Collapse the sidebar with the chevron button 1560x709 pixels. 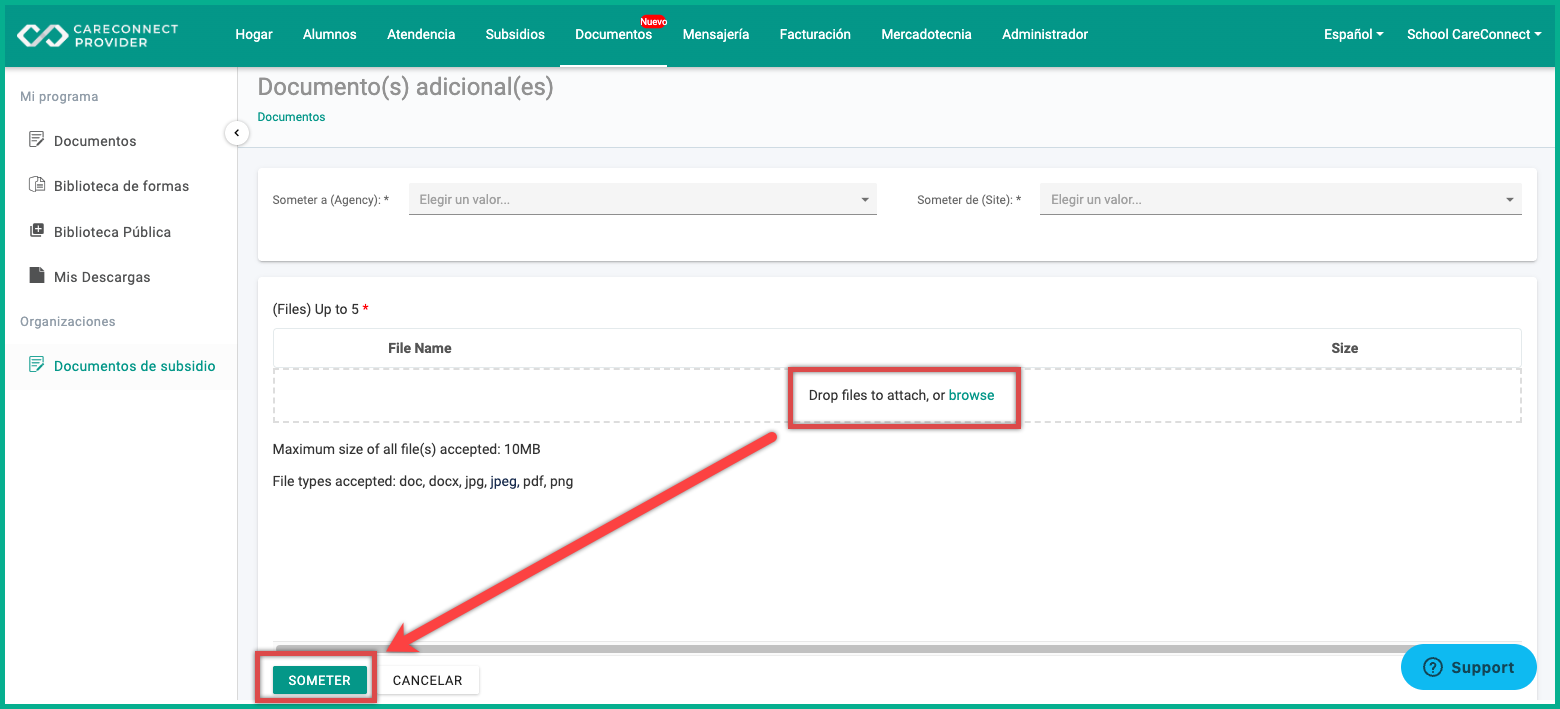(x=237, y=132)
